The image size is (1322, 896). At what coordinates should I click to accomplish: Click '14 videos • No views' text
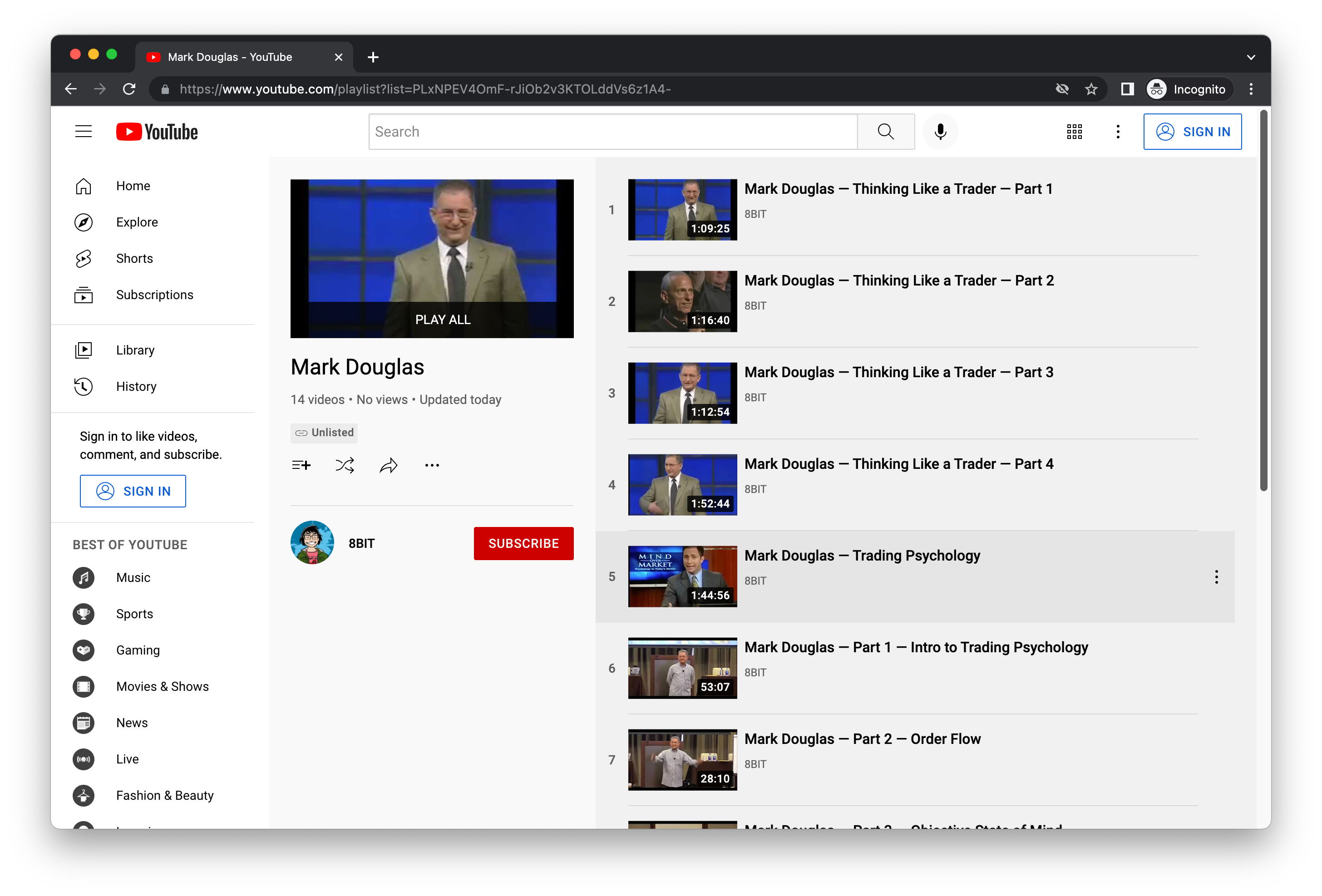click(349, 399)
